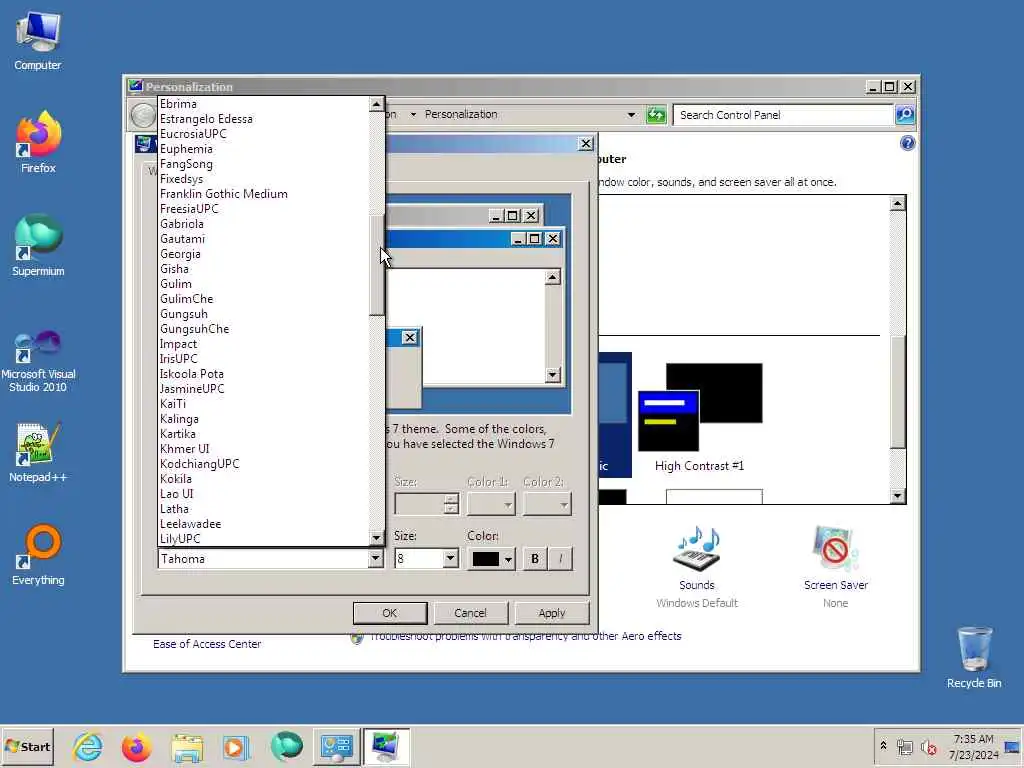
Task: Open the address bar history dropdown
Action: point(631,115)
